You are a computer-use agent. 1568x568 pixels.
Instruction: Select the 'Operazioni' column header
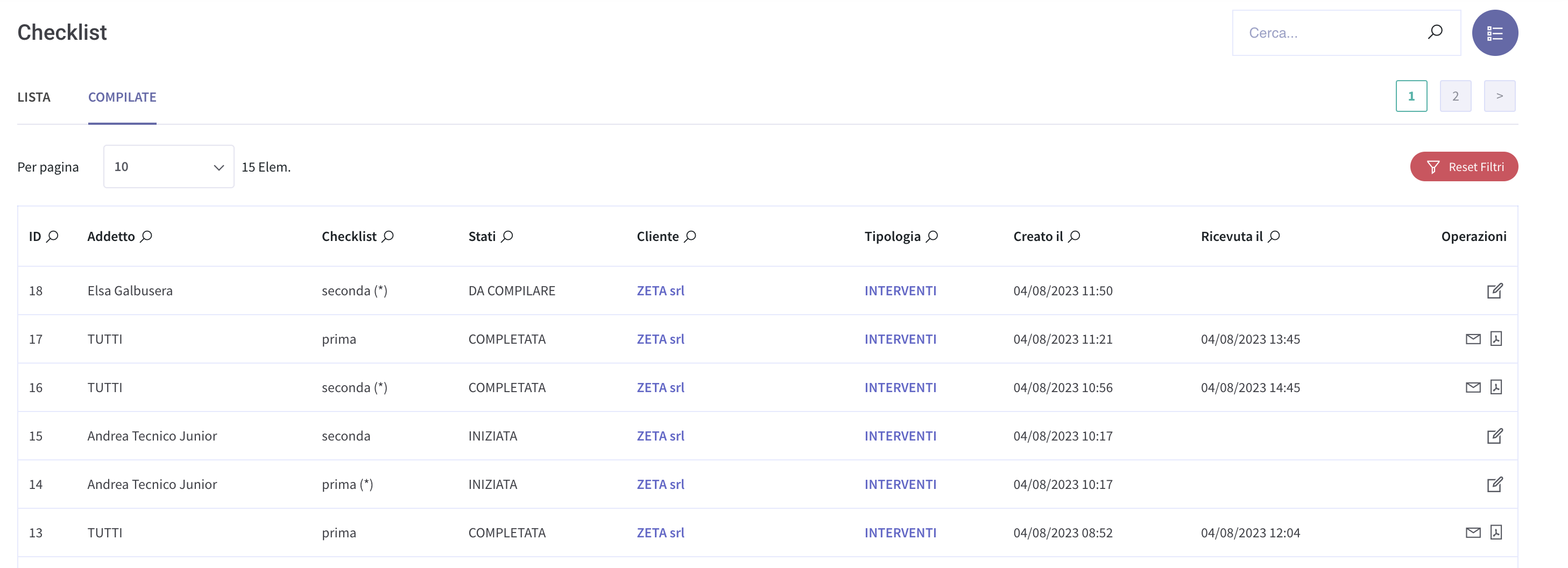point(1474,236)
